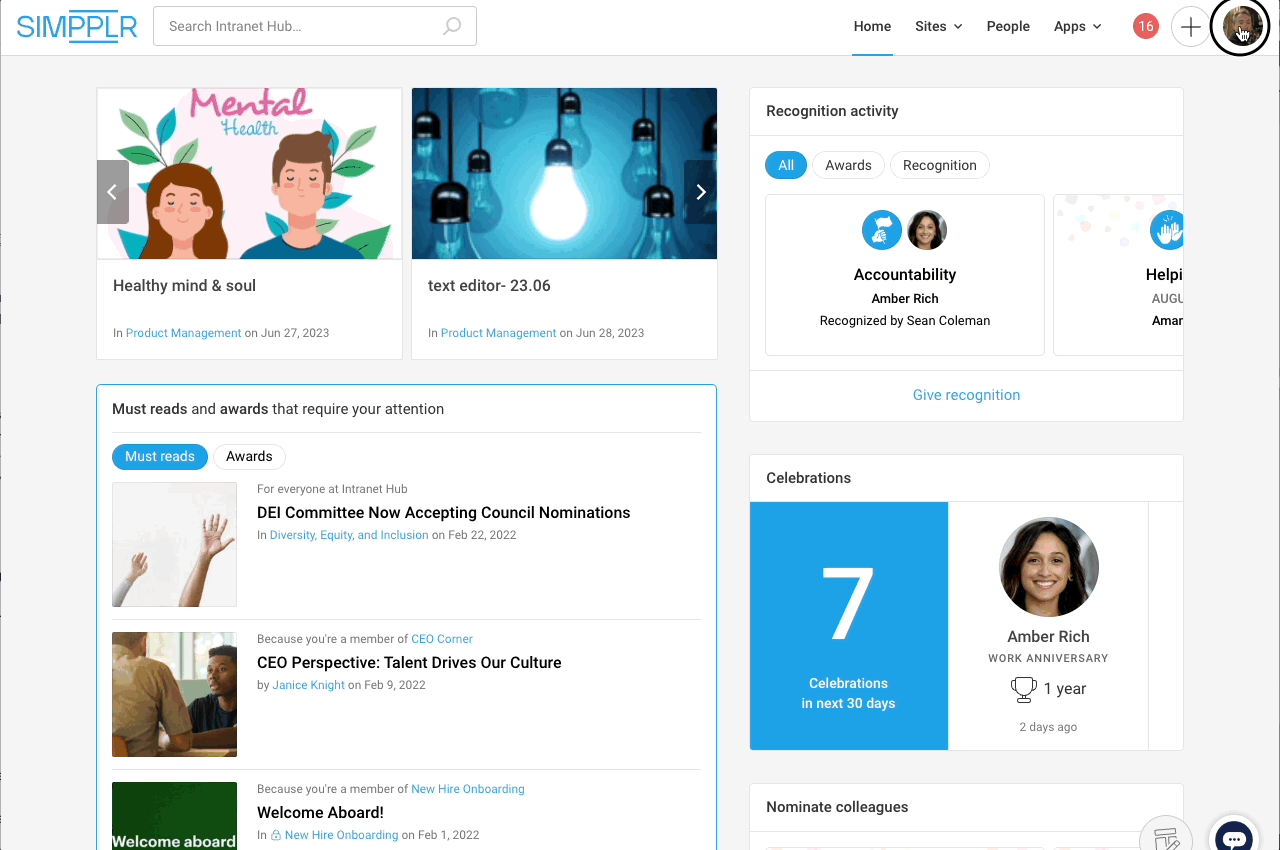Click the light bulbs carousel image
Image resolution: width=1280 pixels, height=850 pixels.
coord(564,174)
